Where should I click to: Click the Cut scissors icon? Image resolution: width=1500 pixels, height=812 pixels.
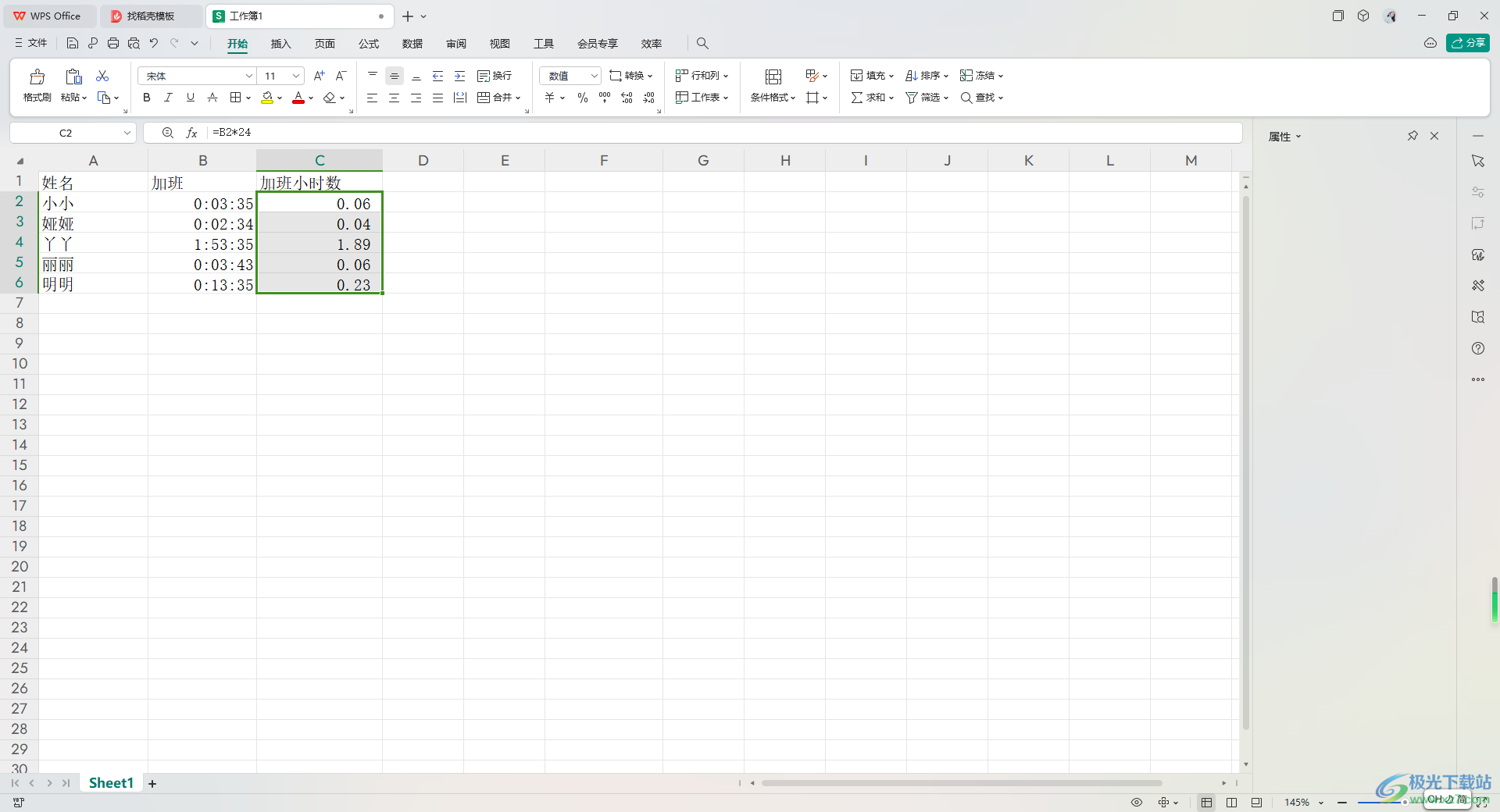click(102, 76)
